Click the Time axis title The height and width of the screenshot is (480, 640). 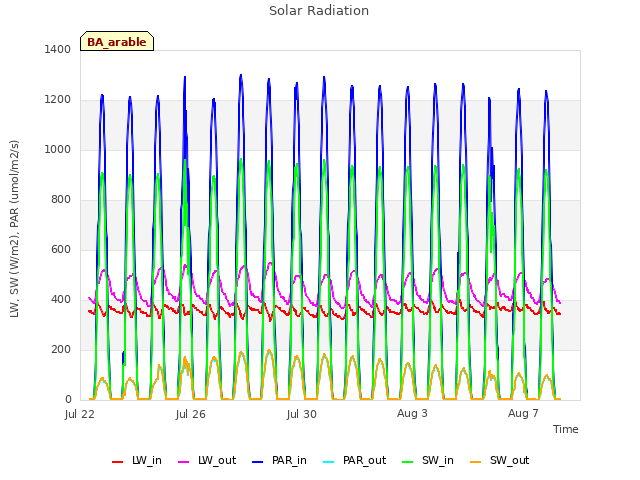click(566, 429)
